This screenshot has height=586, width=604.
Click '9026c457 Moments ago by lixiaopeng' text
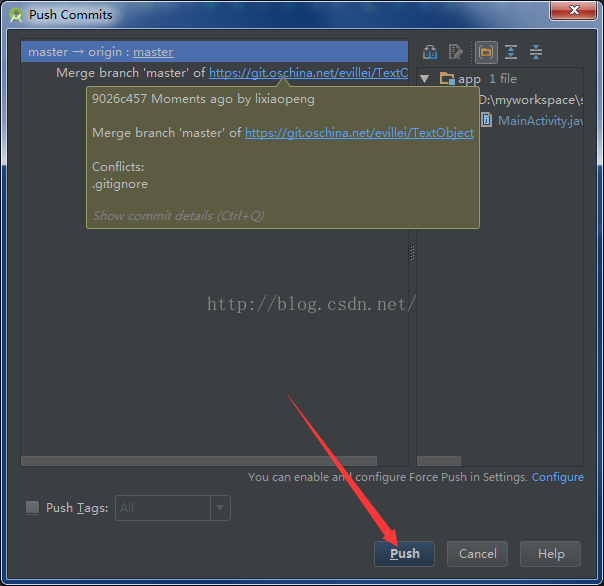pos(203,99)
